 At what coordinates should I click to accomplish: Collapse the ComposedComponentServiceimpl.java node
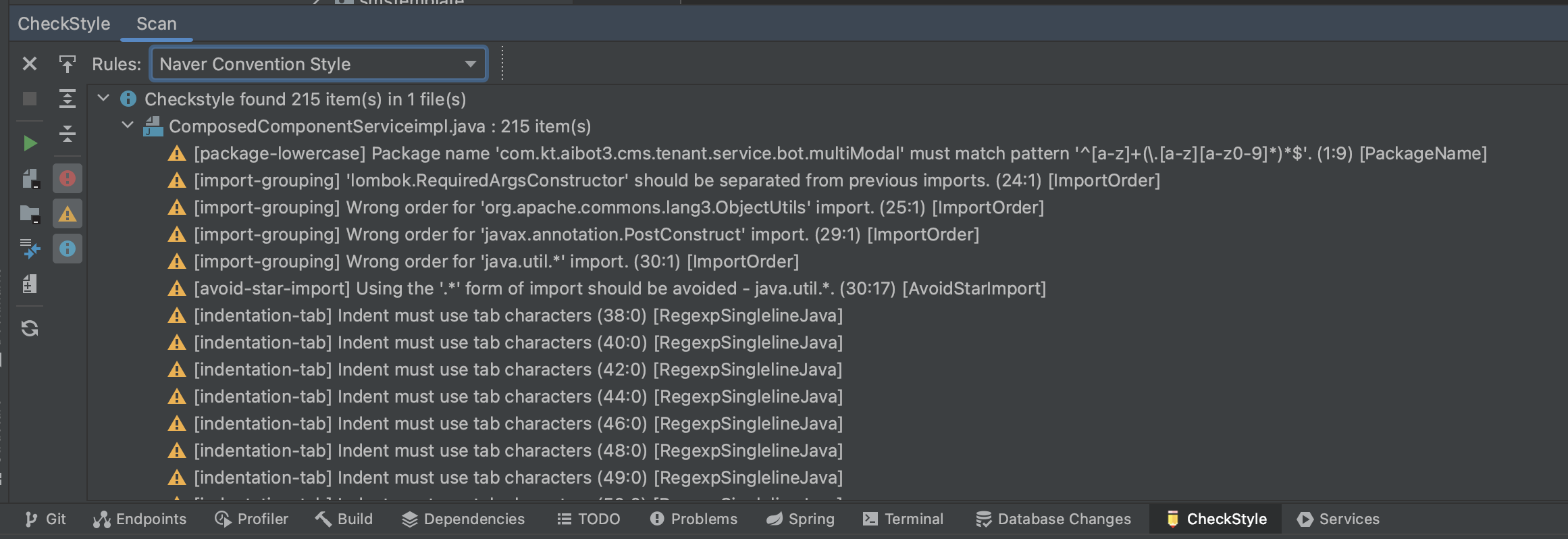point(128,126)
